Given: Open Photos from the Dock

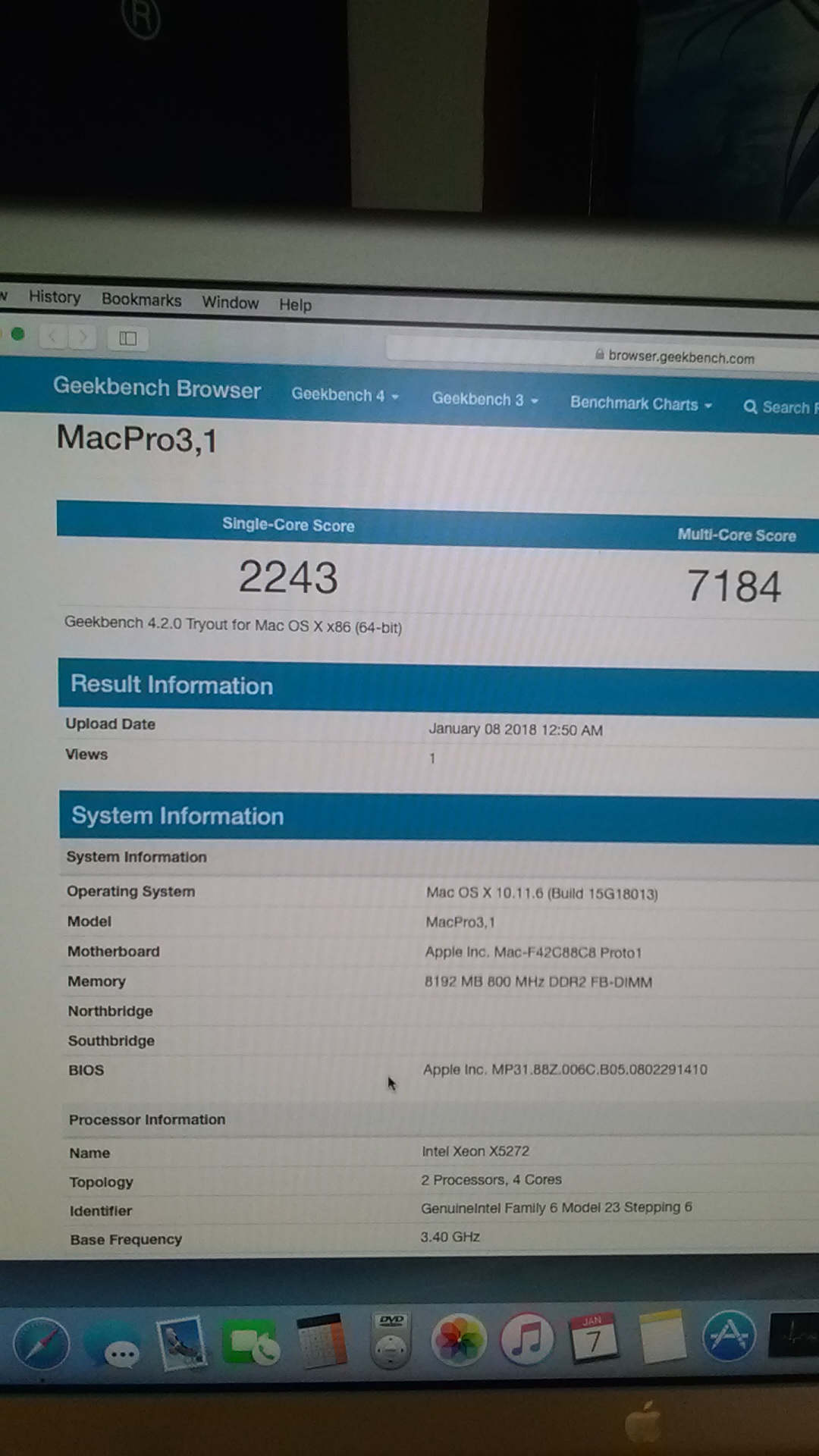Looking at the screenshot, I should coord(458,1340).
